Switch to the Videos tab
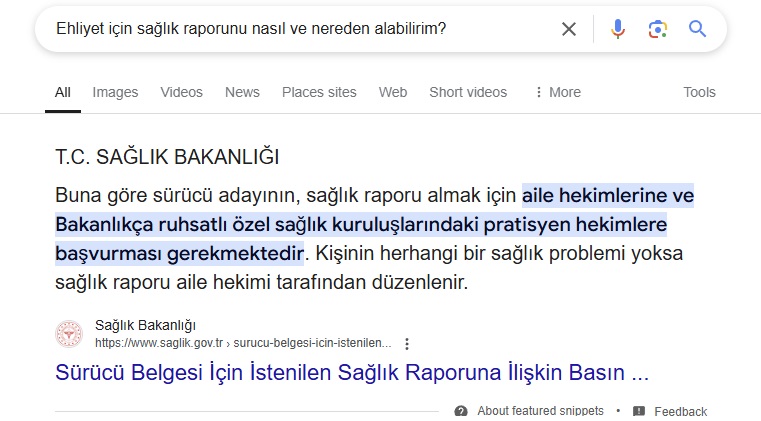The image size is (761, 421). [181, 92]
